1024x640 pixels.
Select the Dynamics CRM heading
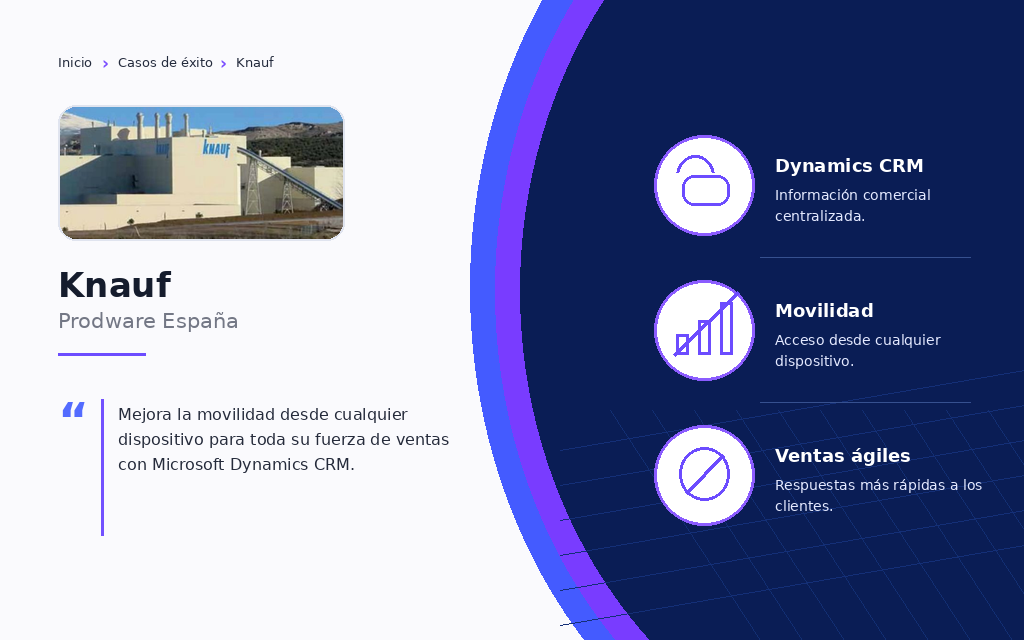click(849, 166)
